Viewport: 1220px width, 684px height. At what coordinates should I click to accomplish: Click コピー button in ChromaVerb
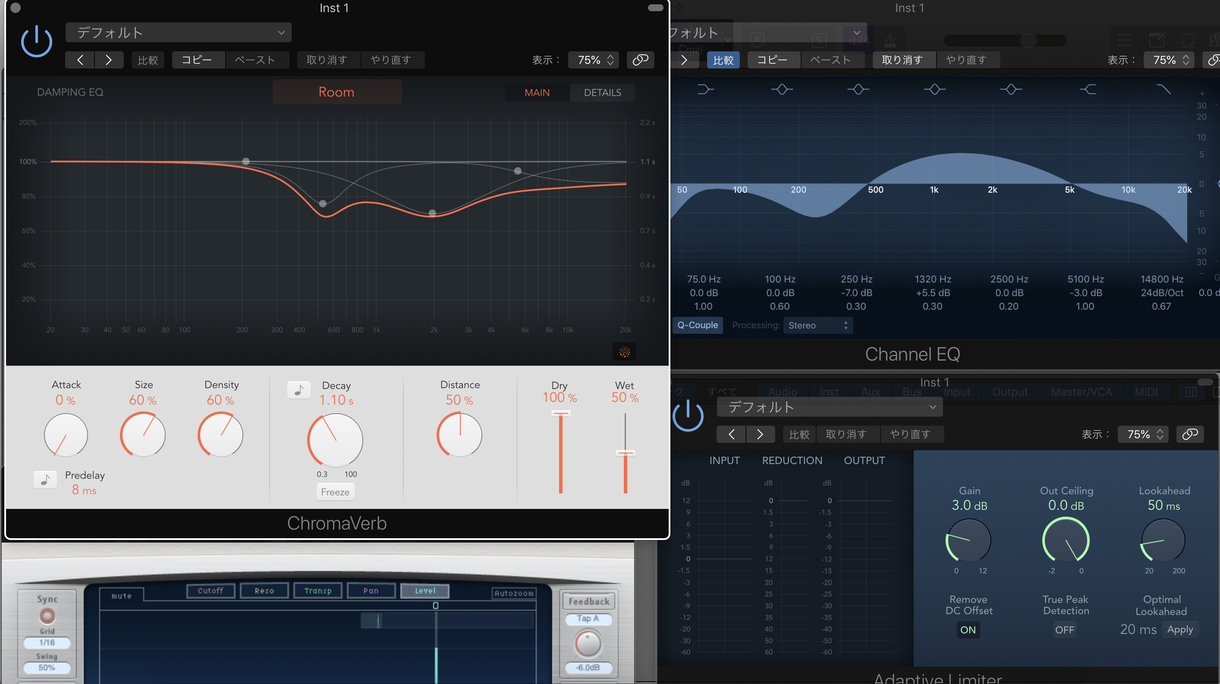[x=197, y=60]
